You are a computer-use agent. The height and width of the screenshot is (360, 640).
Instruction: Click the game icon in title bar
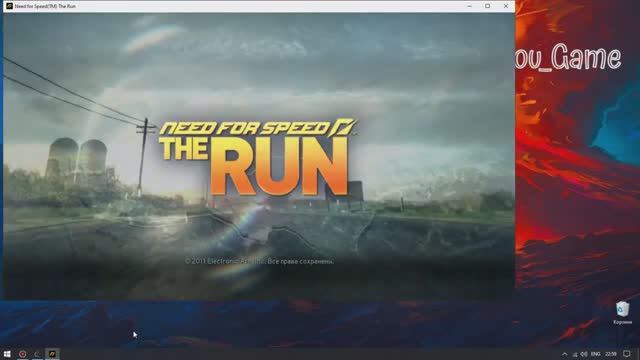click(9, 6)
